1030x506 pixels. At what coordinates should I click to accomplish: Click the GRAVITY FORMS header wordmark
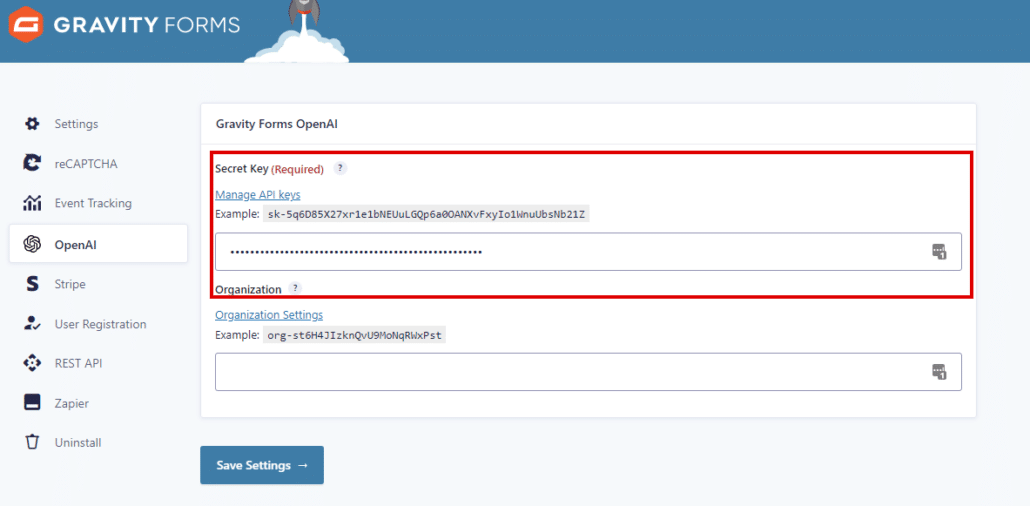point(146,25)
